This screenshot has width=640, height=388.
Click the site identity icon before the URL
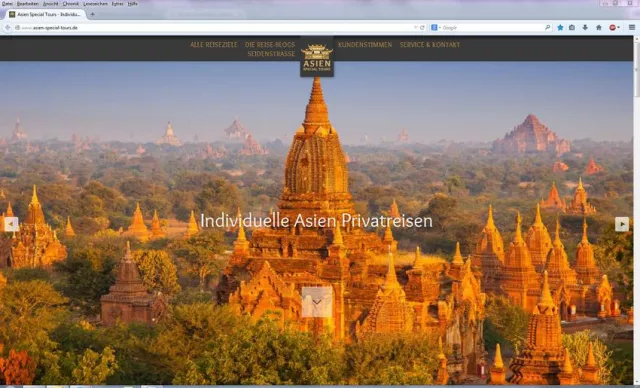17,28
